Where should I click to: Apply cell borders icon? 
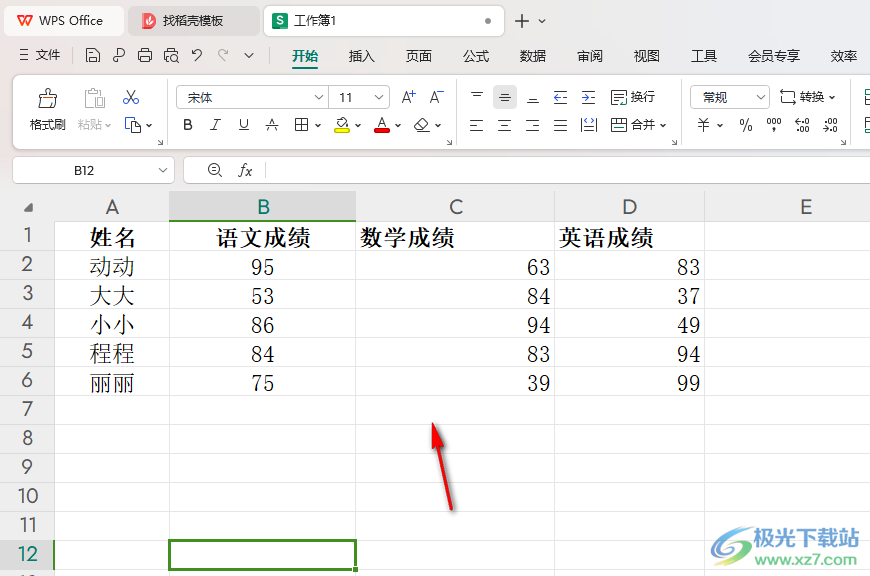pos(301,125)
